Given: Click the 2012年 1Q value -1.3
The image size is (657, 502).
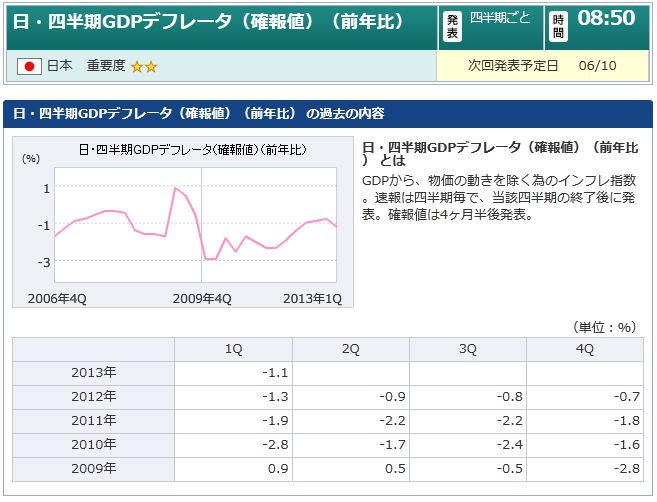Looking at the screenshot, I should point(275,397).
